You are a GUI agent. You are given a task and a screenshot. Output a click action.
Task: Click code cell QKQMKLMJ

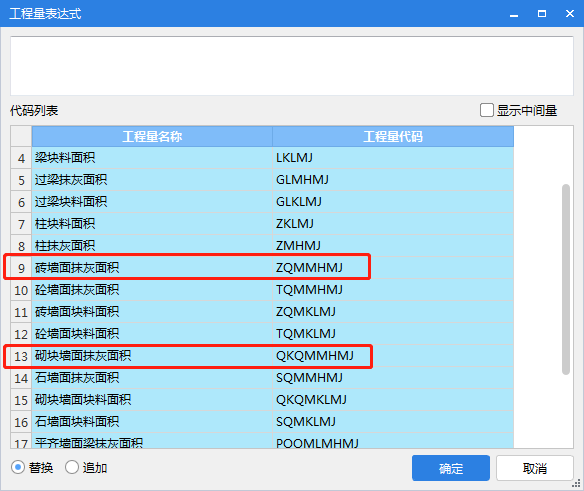(393, 400)
